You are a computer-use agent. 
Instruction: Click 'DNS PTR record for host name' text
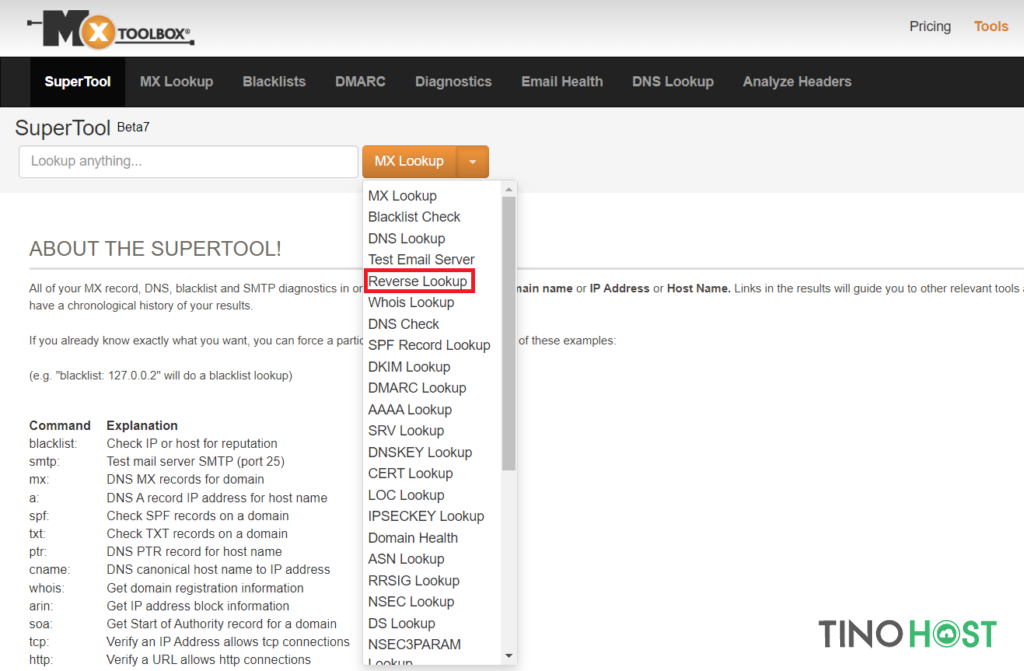coord(194,552)
